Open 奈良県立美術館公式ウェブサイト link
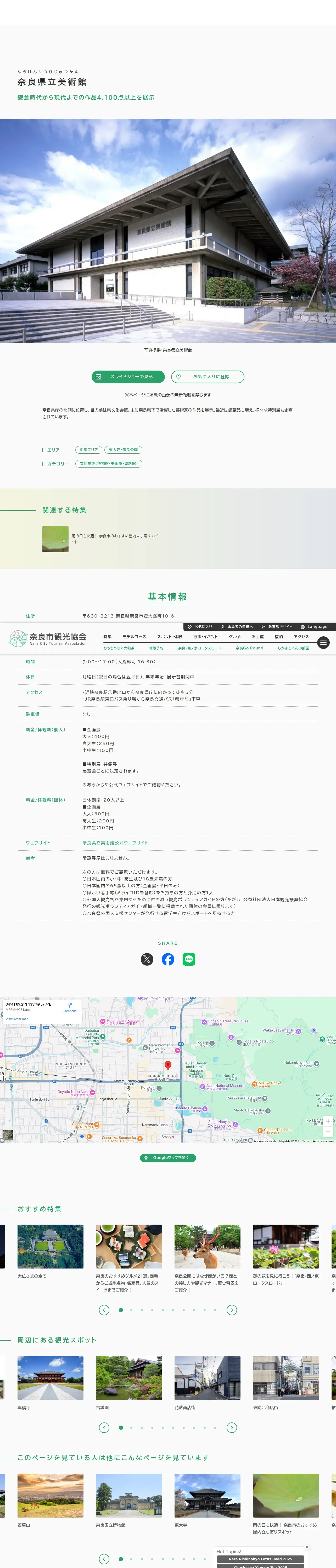This screenshot has width=336, height=1568. click(x=115, y=843)
